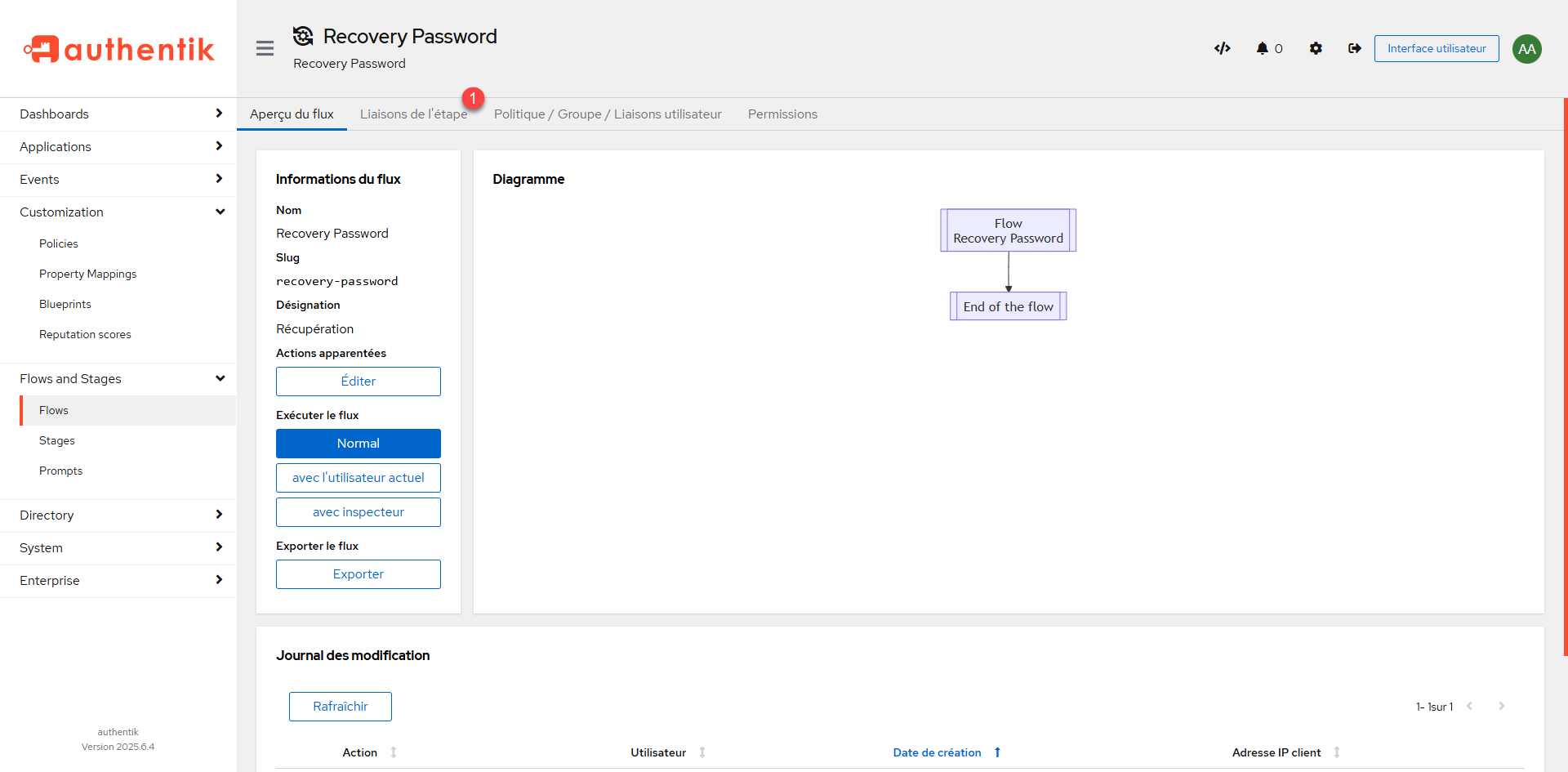Open Interface utilisateur
The image size is (1568, 772).
[1436, 49]
